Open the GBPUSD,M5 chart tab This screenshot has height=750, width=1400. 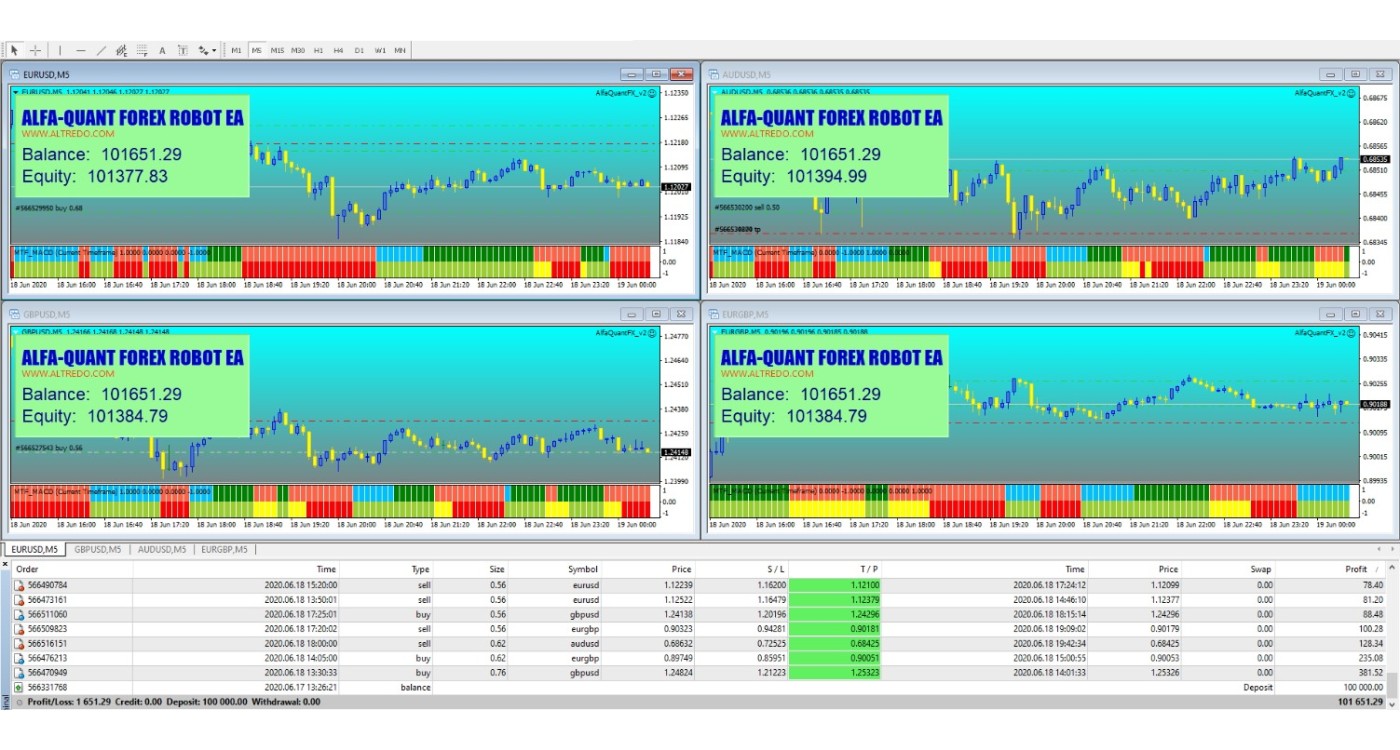point(98,549)
